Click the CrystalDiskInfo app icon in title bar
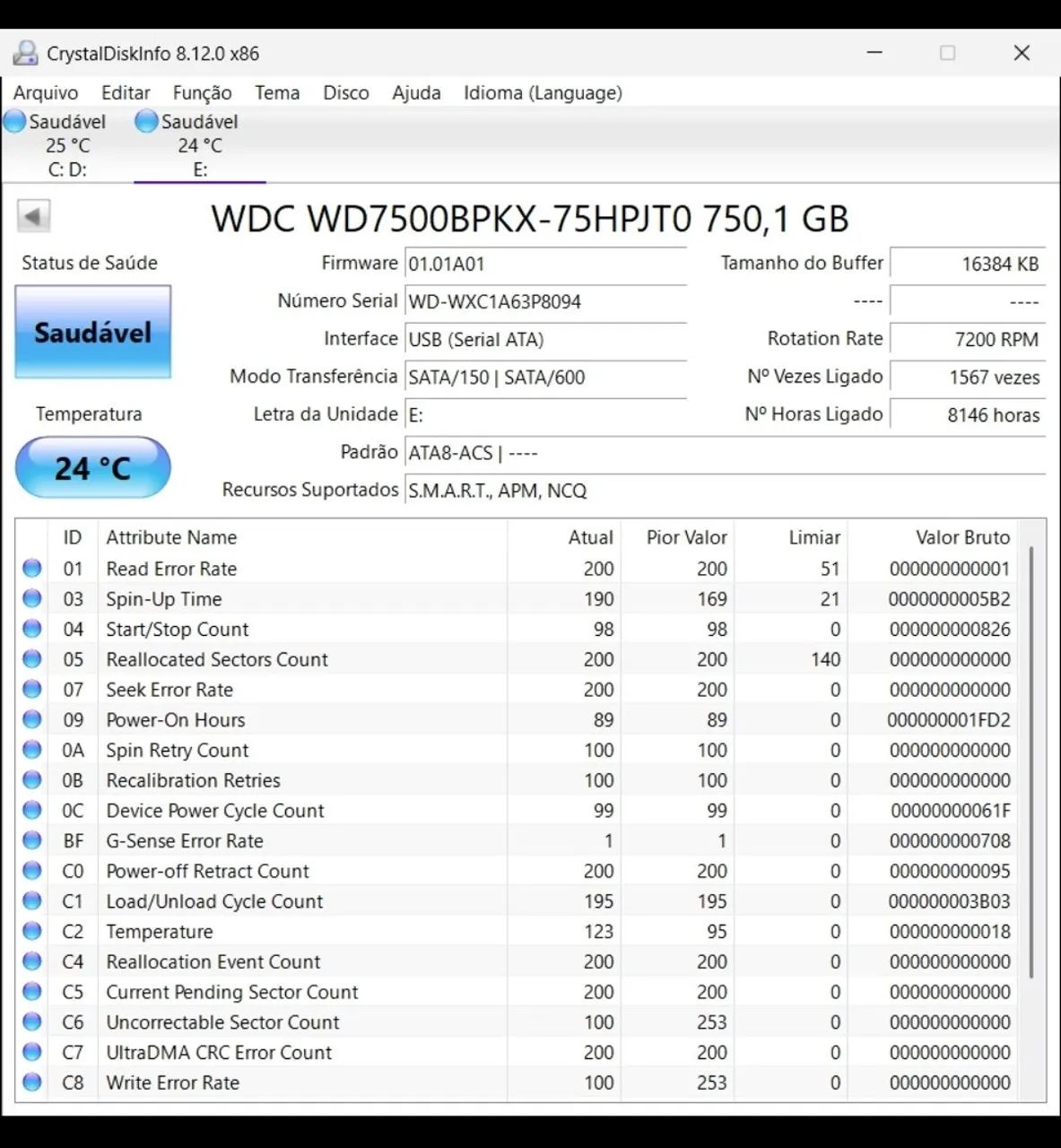 (x=24, y=53)
